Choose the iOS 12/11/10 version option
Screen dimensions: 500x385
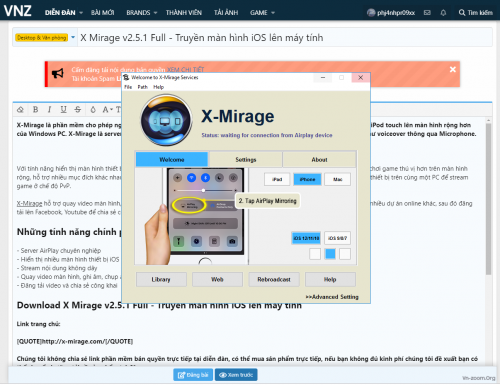[306, 238]
